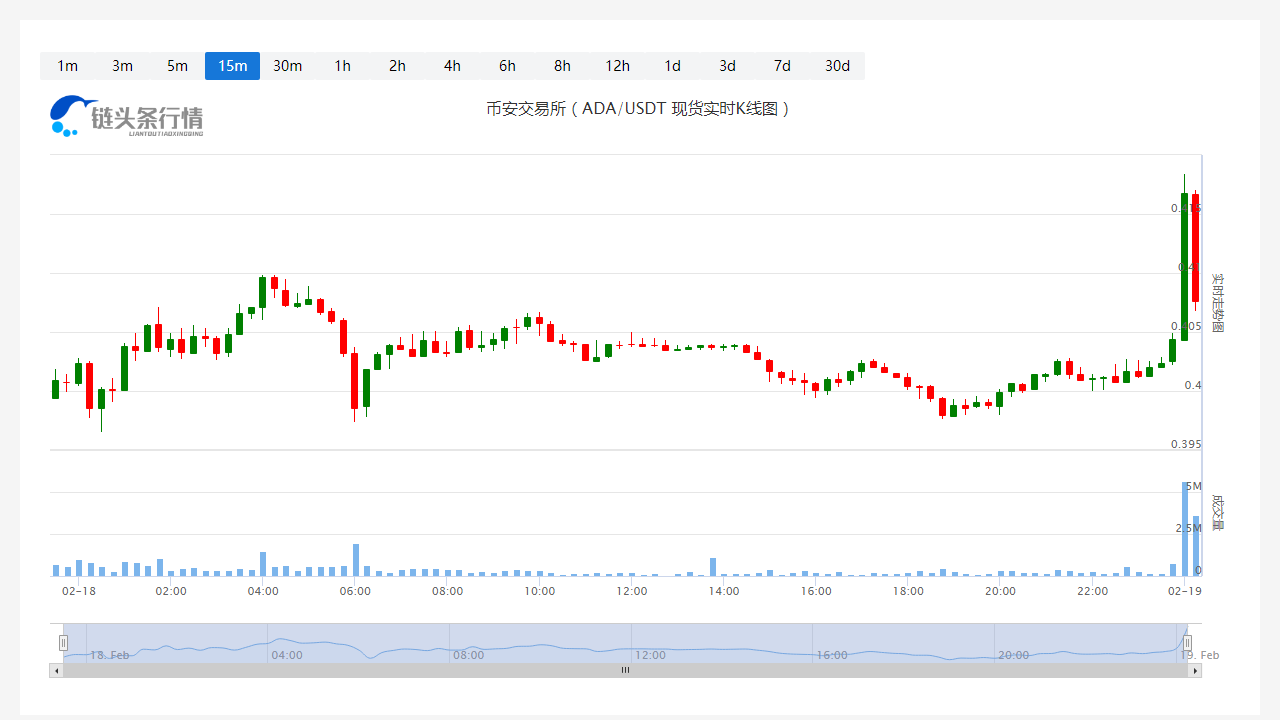Click the scrollbar left arrow
This screenshot has height=720, width=1280.
(56, 671)
